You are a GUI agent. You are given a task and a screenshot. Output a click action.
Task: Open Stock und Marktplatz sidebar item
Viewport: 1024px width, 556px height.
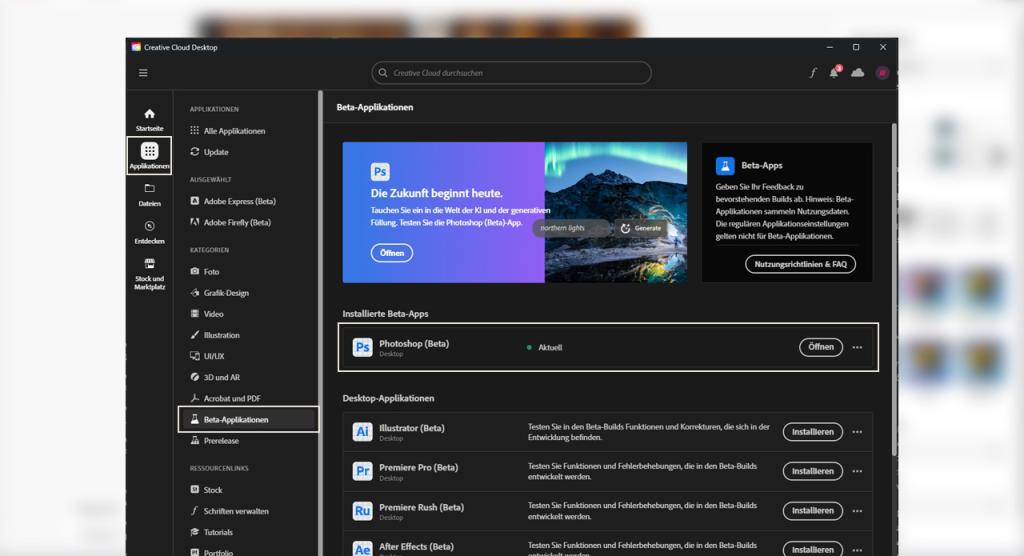150,274
